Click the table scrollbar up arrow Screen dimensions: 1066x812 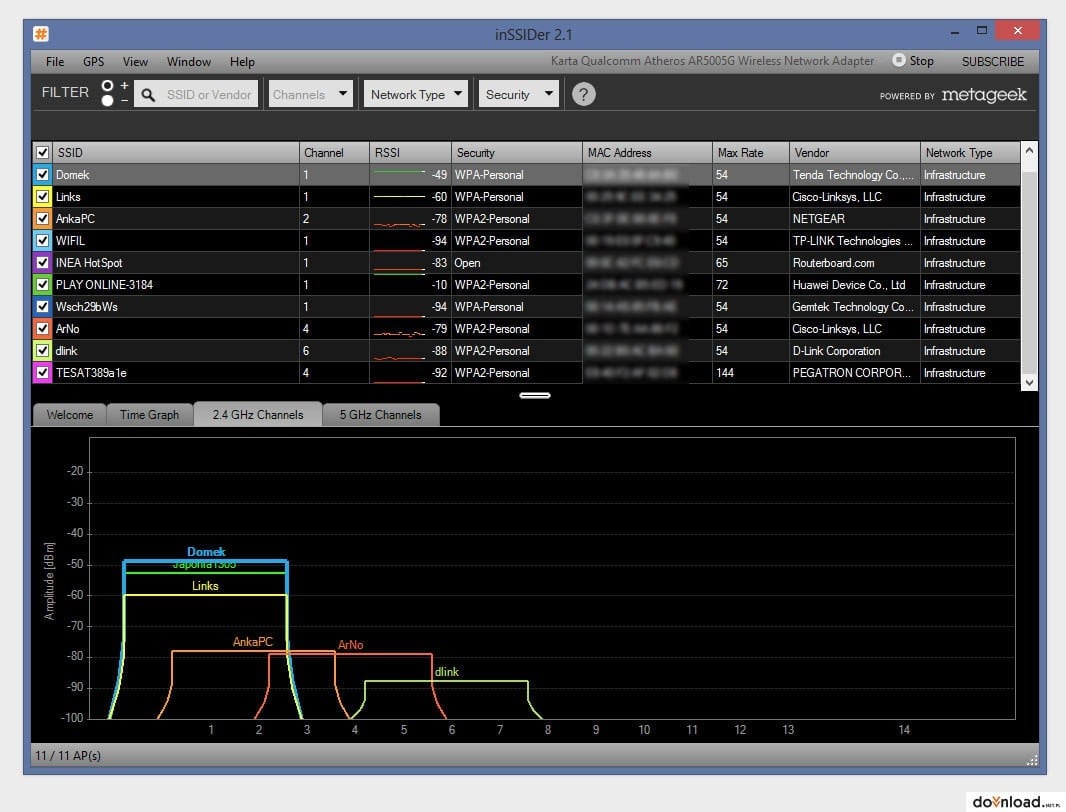1029,150
